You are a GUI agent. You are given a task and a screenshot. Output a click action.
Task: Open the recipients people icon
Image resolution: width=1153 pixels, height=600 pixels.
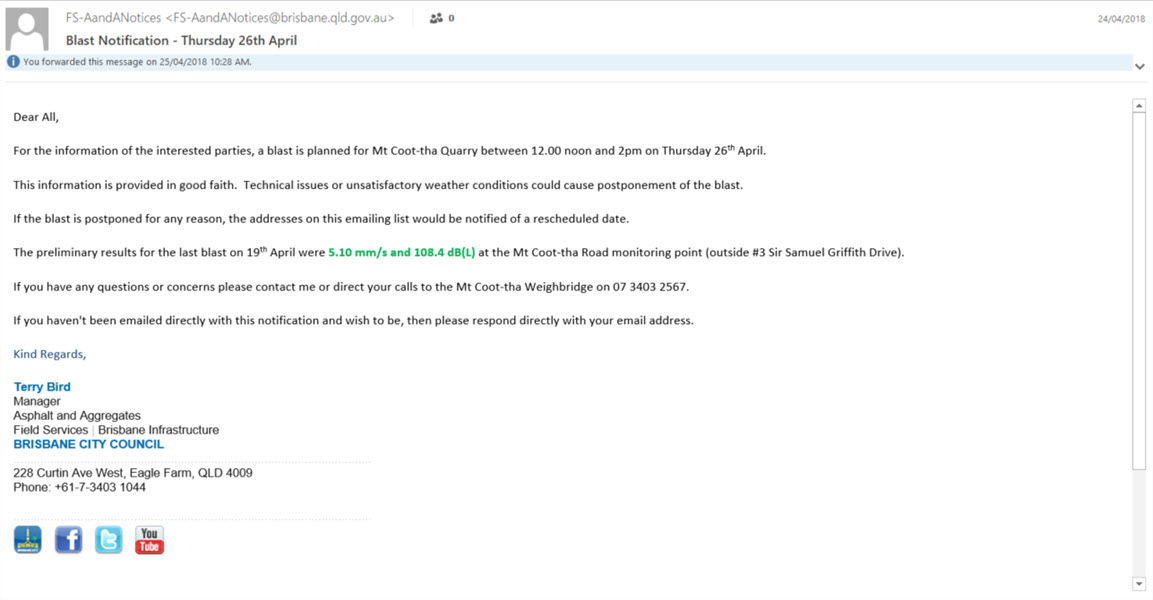436,18
